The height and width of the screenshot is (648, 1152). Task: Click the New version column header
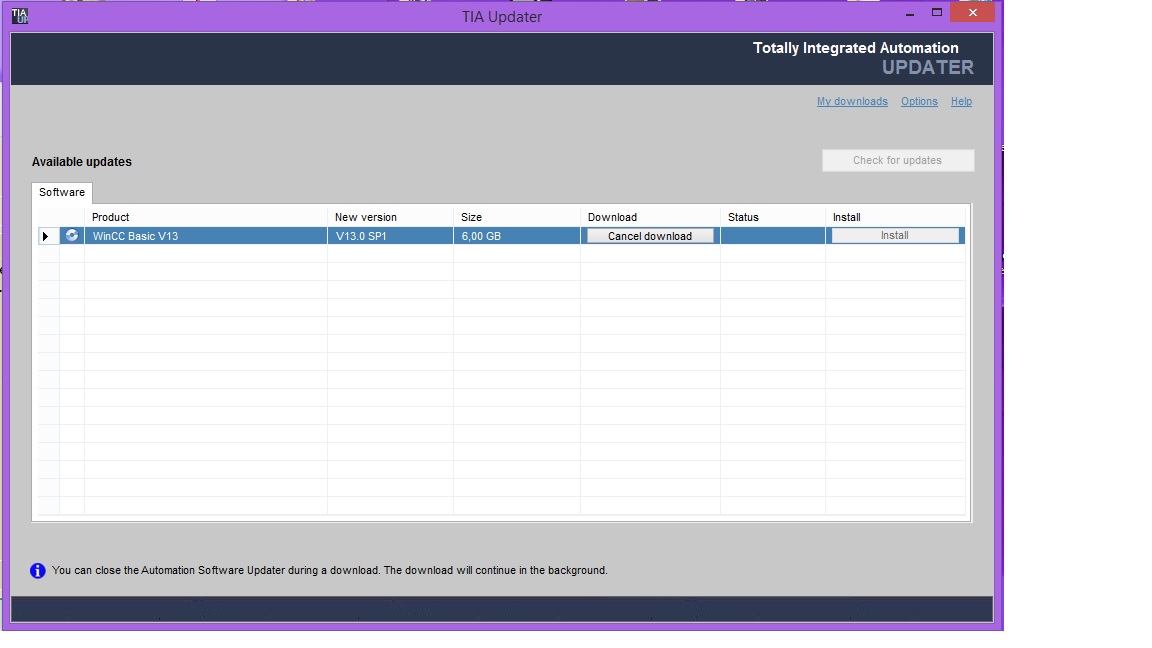click(390, 217)
